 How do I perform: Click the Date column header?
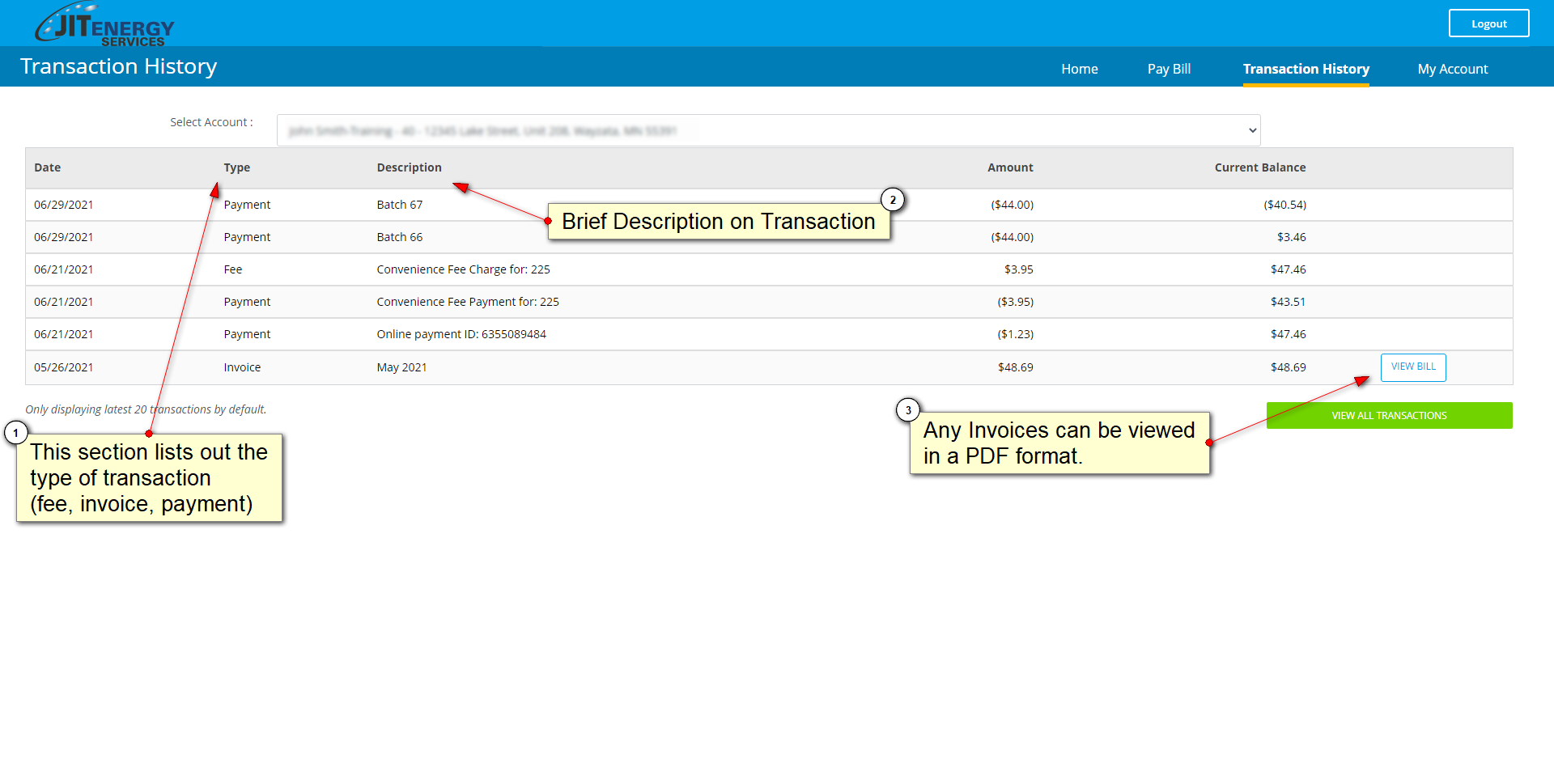(x=48, y=167)
